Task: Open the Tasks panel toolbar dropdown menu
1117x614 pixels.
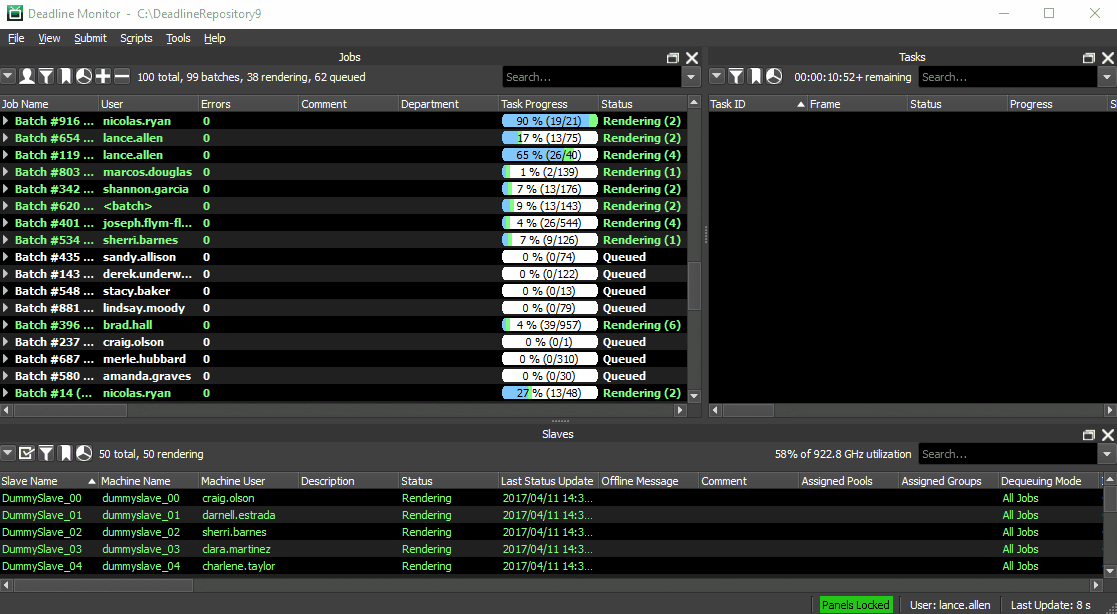Action: [717, 76]
